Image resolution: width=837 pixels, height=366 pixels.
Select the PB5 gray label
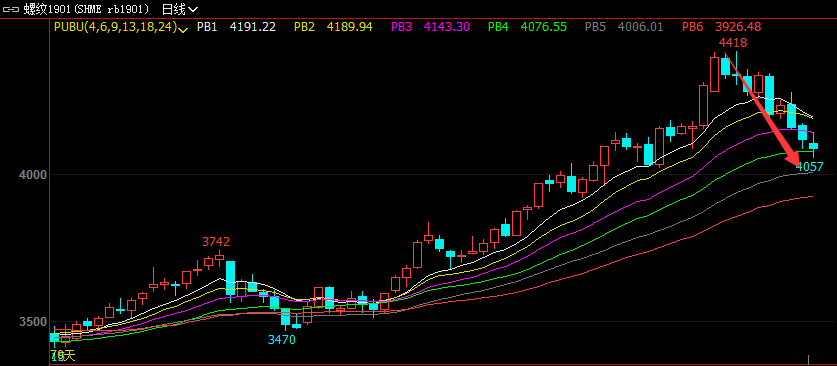point(596,27)
